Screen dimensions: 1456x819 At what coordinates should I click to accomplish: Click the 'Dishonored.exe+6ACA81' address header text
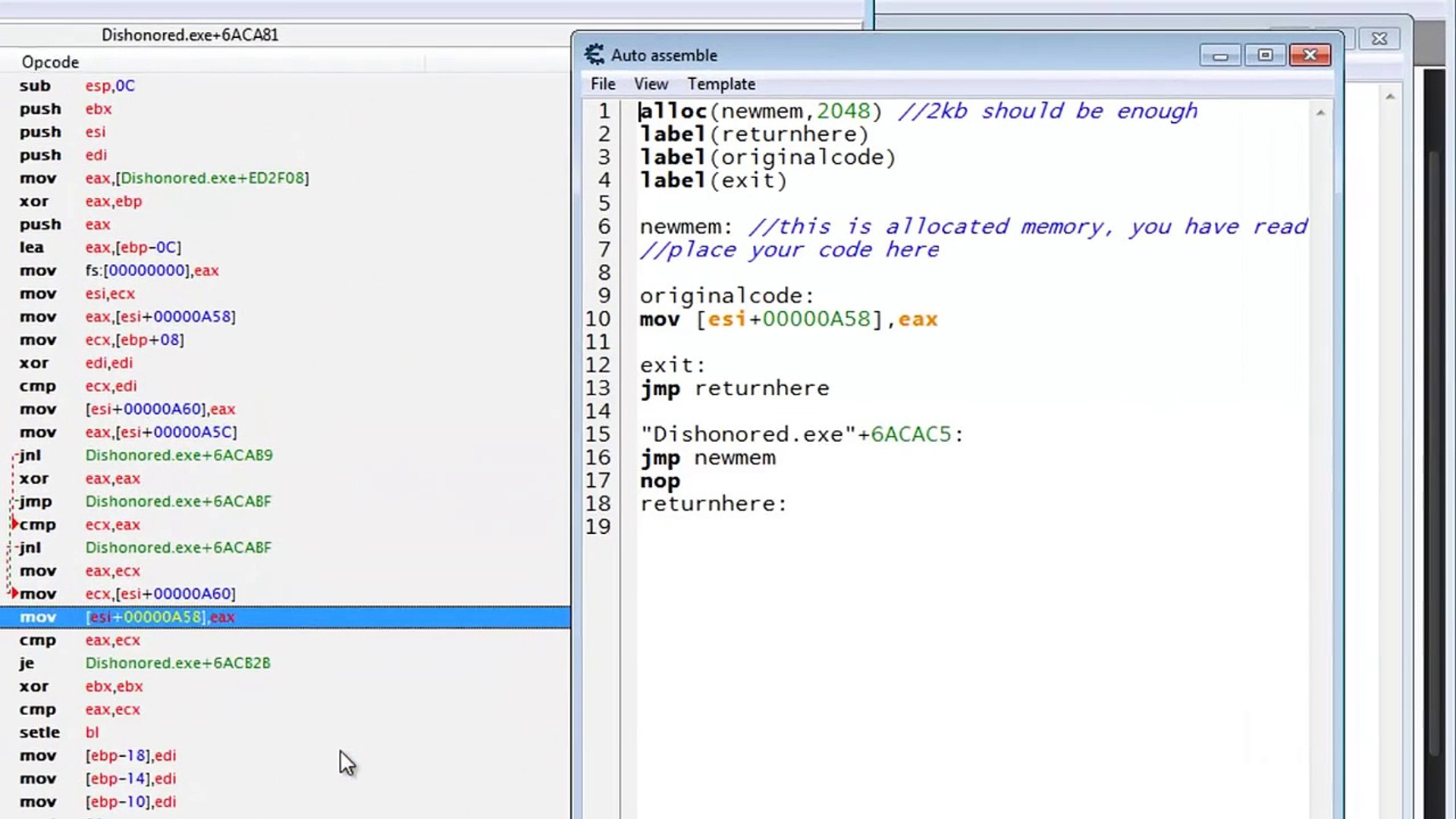pos(190,35)
